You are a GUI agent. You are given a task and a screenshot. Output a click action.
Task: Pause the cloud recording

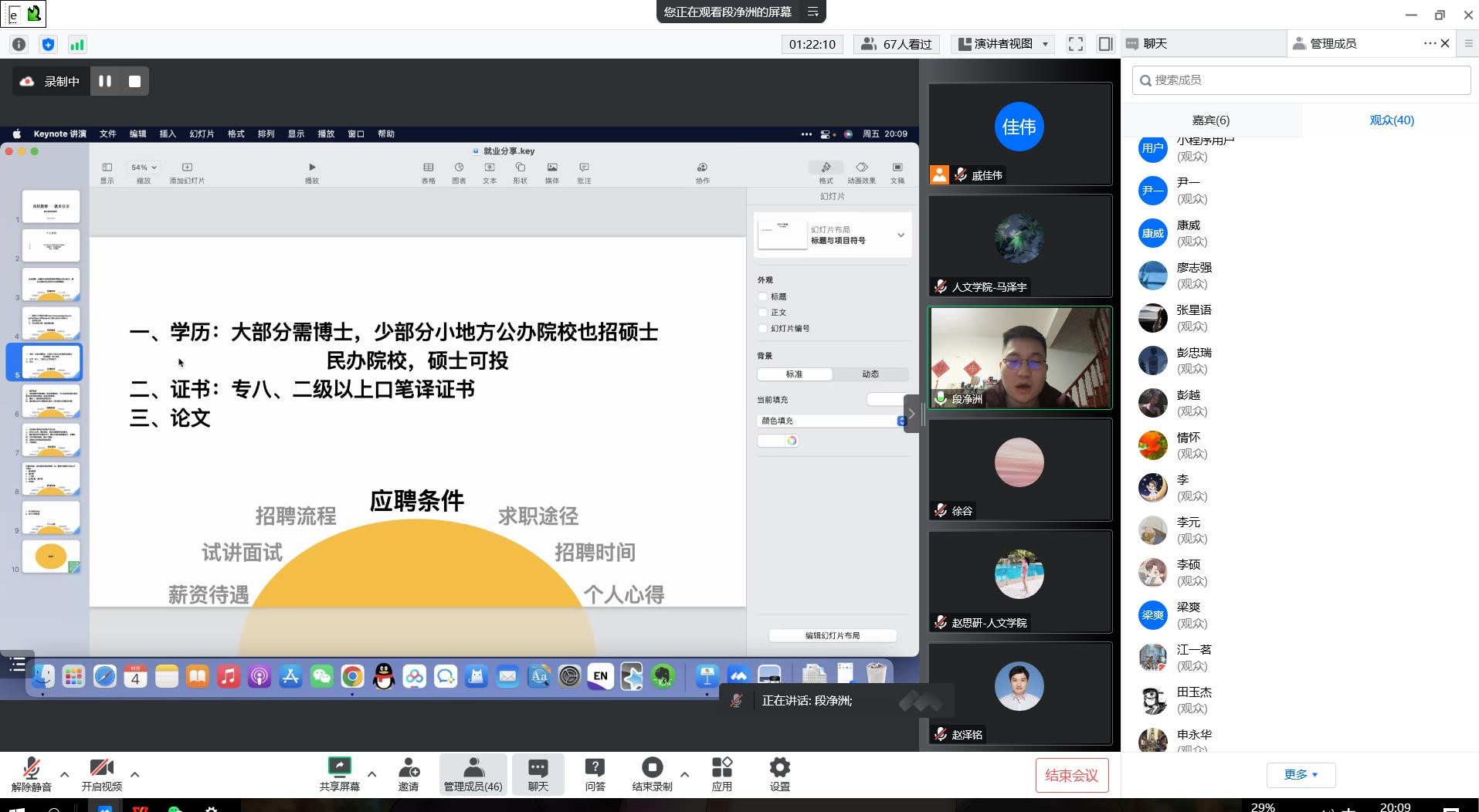tap(105, 81)
